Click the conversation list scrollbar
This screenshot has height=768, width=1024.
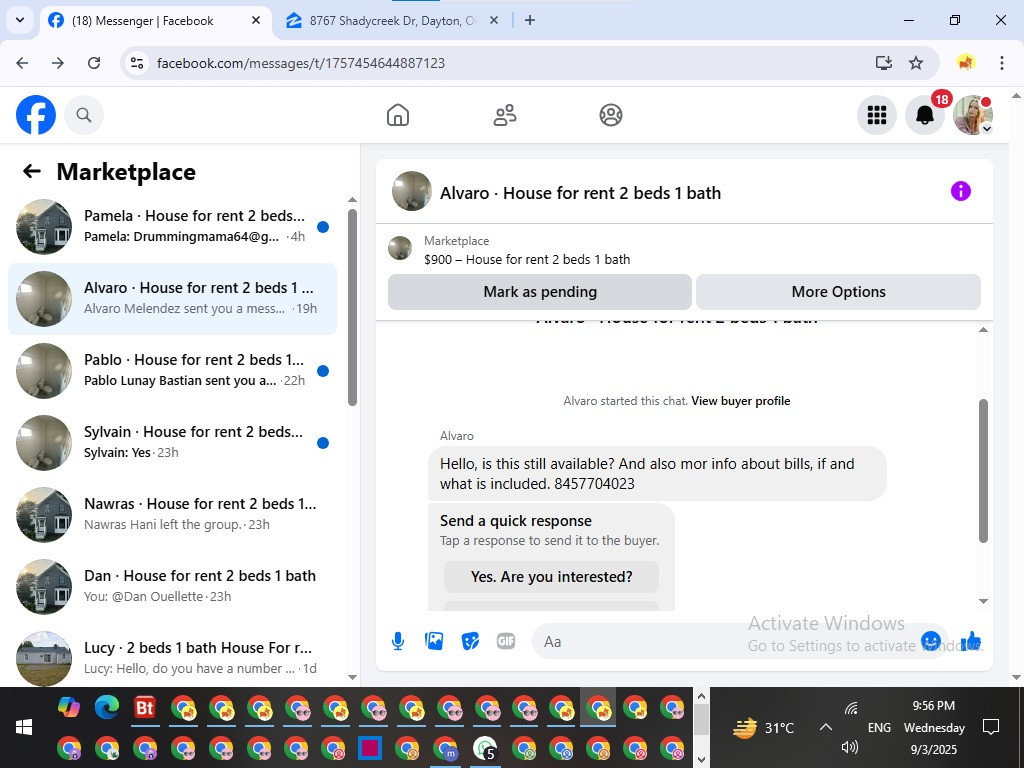[x=353, y=307]
